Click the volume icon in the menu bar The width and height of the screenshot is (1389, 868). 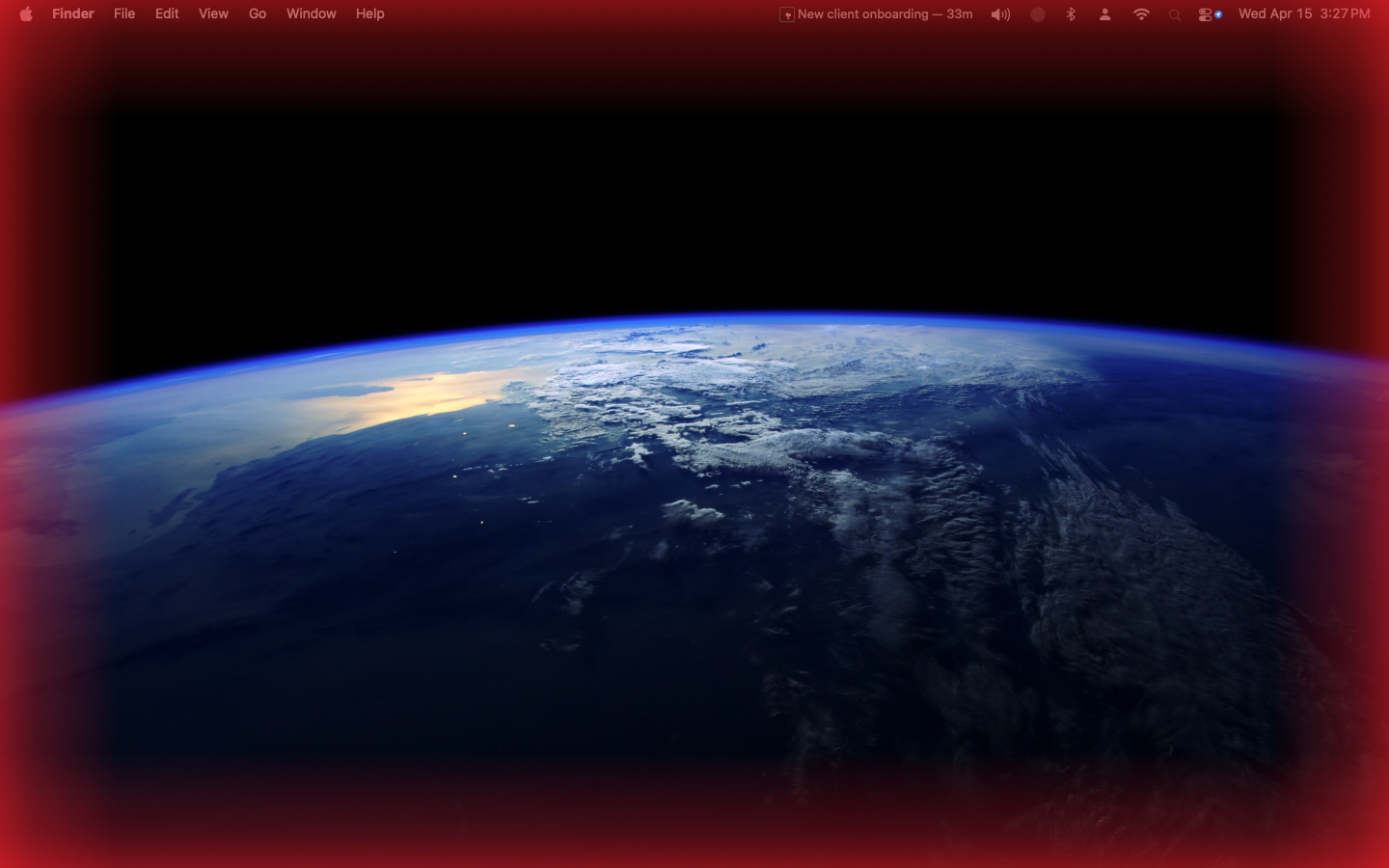point(1000,14)
